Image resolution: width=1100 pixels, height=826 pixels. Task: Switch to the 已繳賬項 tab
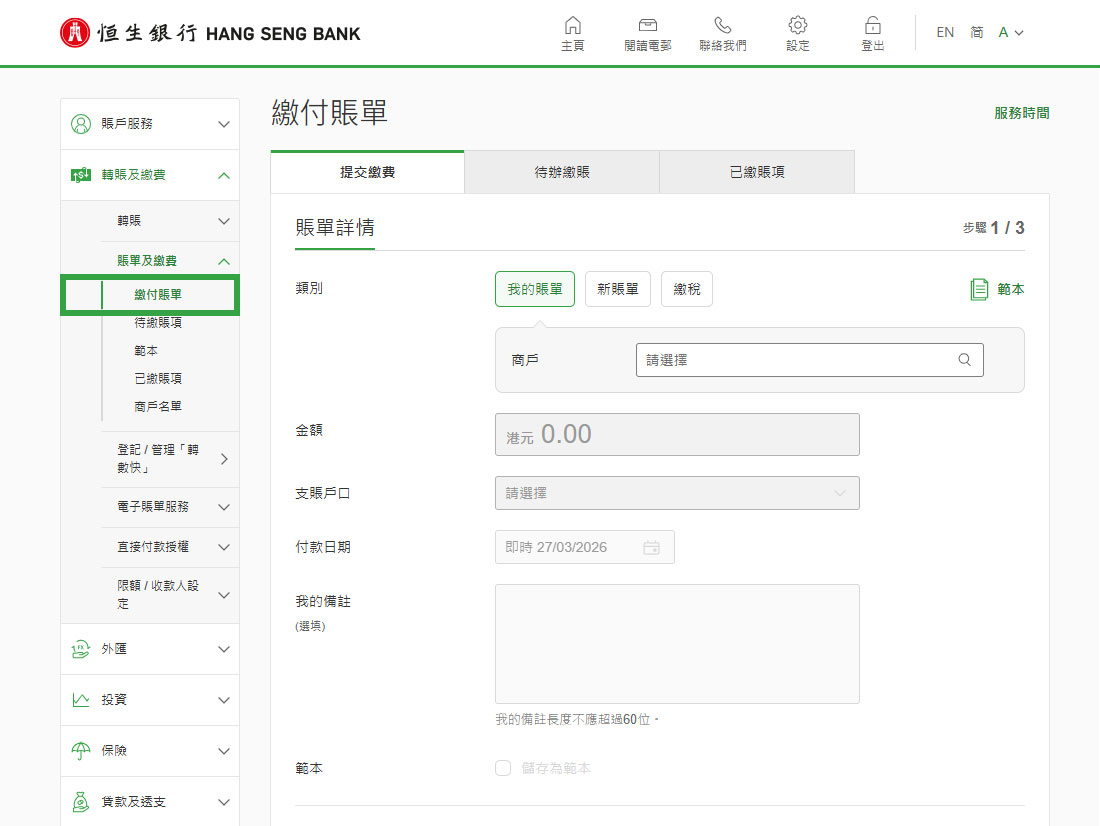tap(757, 172)
